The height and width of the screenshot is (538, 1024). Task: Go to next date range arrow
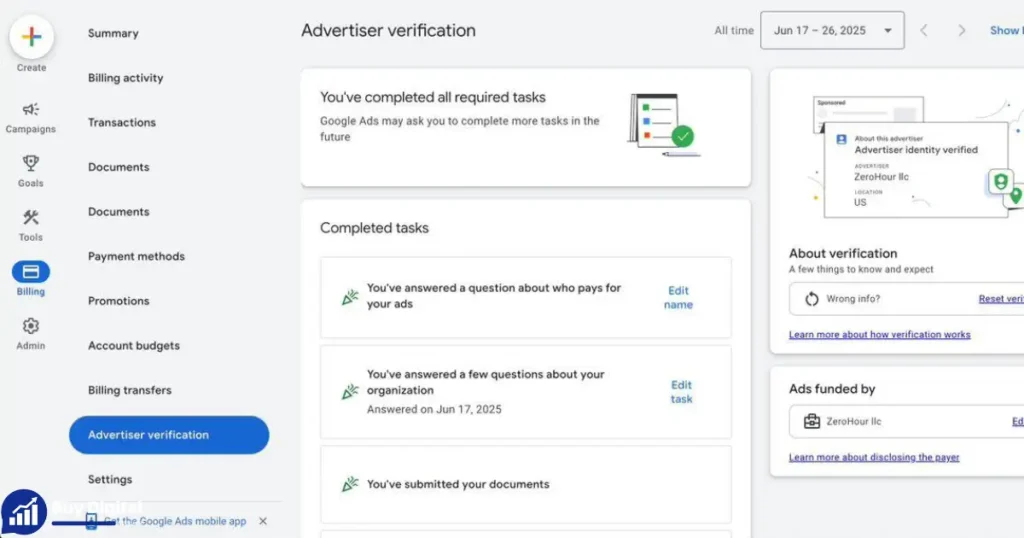coord(961,31)
